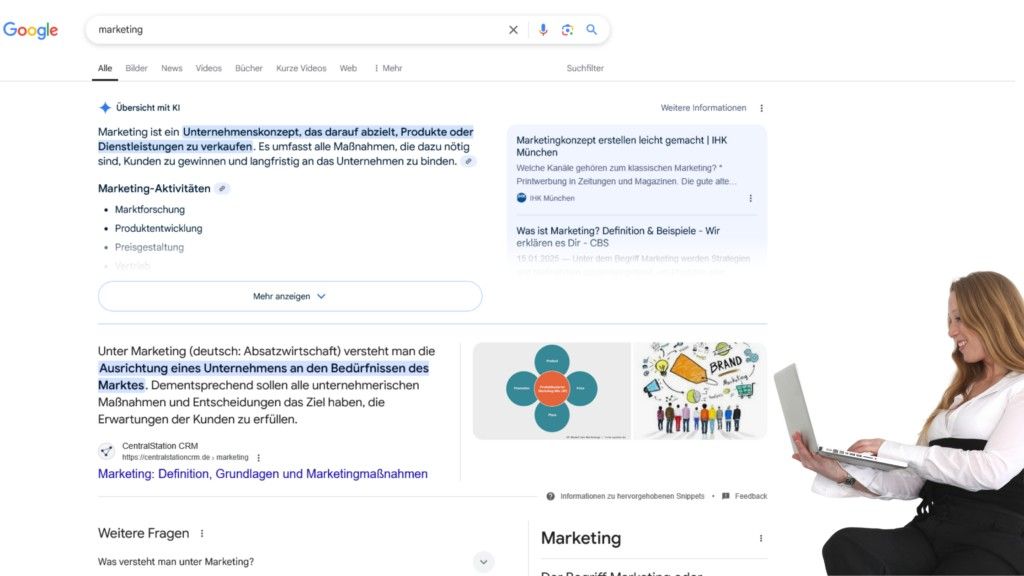Open three-dot menu beside Weitere Informationen
The height and width of the screenshot is (576, 1024).
pos(761,108)
